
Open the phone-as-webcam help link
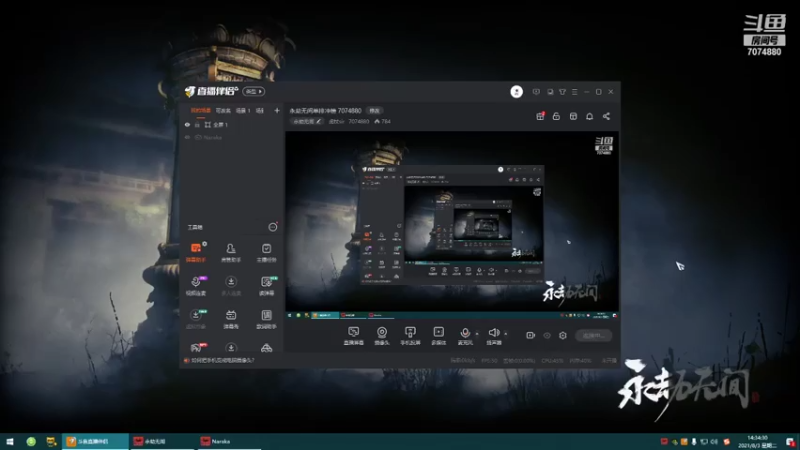click(x=223, y=360)
